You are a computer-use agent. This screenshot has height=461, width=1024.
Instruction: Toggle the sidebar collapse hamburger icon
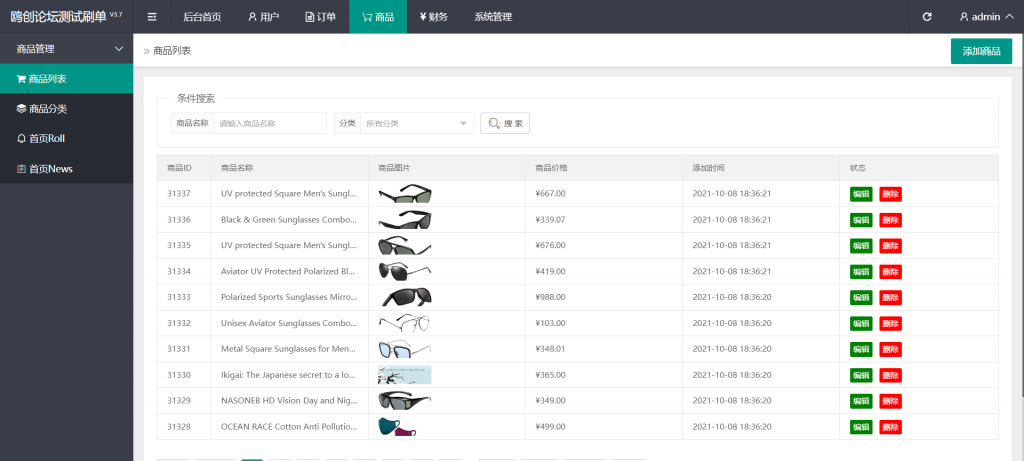(x=152, y=17)
